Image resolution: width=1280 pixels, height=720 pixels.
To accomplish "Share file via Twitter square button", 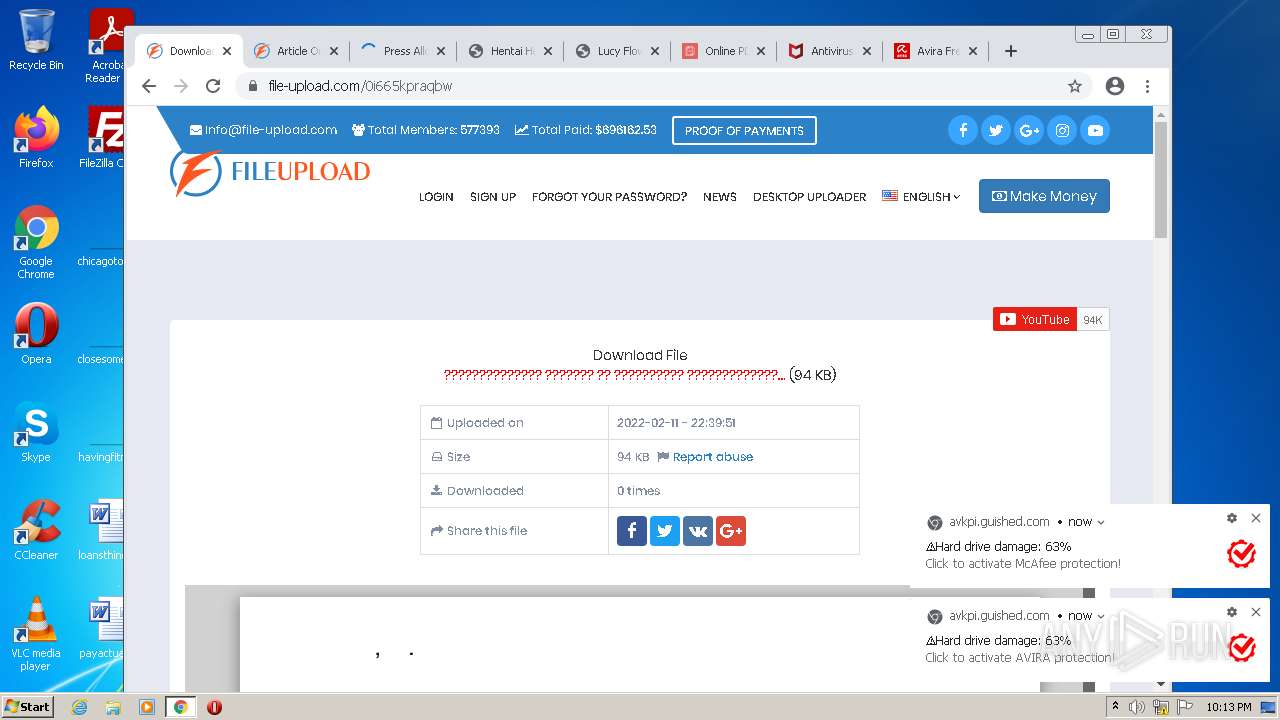I will [x=665, y=531].
